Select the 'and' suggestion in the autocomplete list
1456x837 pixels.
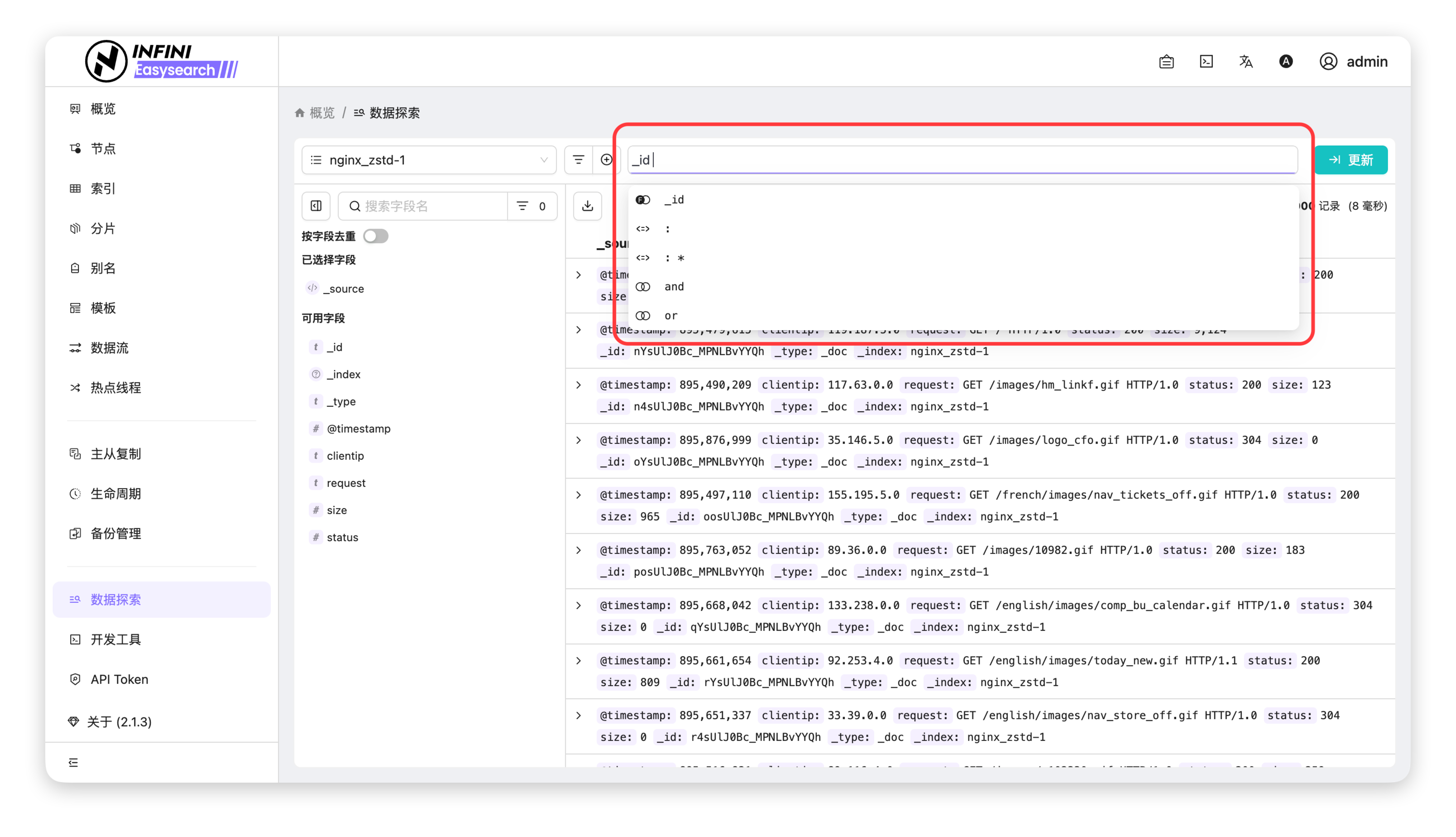pyautogui.click(x=674, y=286)
